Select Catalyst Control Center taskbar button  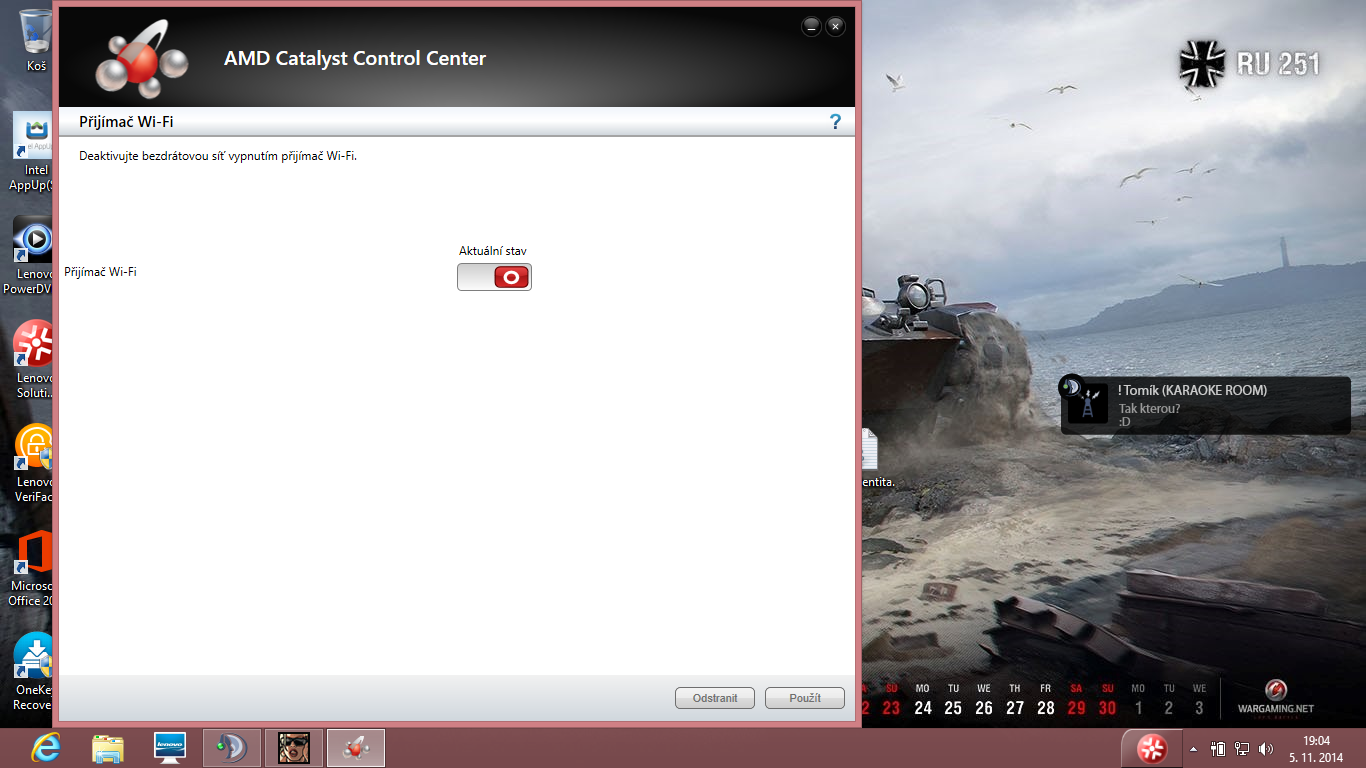click(x=356, y=748)
